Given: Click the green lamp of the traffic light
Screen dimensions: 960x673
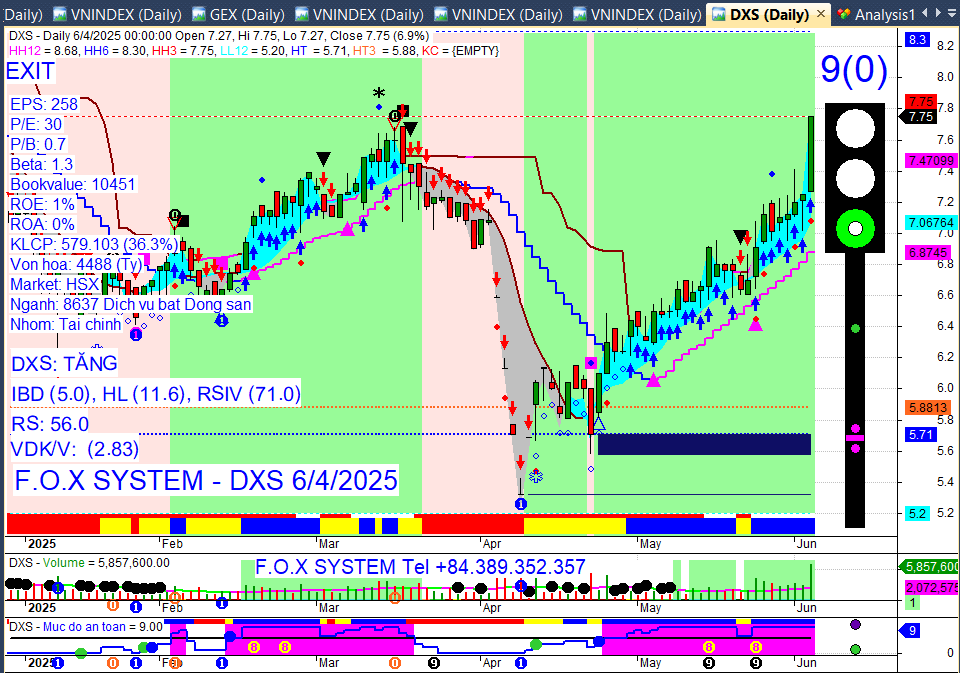Looking at the screenshot, I should point(855,229).
